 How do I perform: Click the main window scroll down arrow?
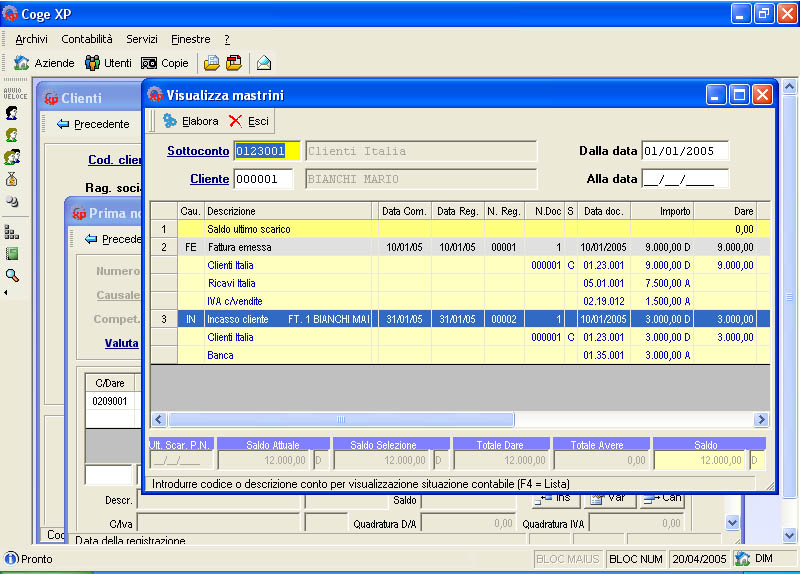pyautogui.click(x=789, y=535)
